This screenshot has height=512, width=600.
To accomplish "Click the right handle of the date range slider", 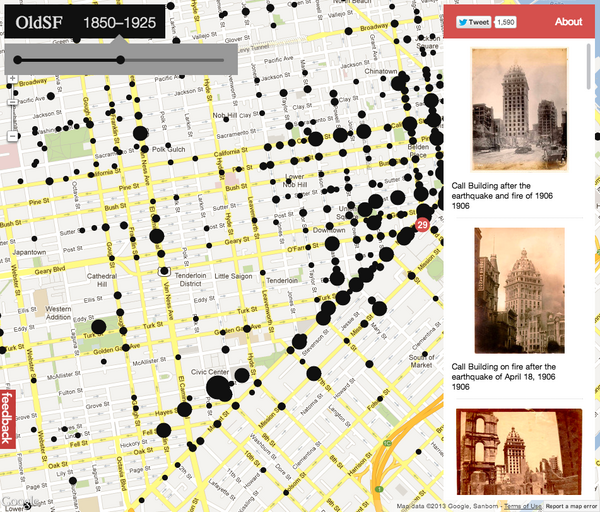I will pos(121,60).
